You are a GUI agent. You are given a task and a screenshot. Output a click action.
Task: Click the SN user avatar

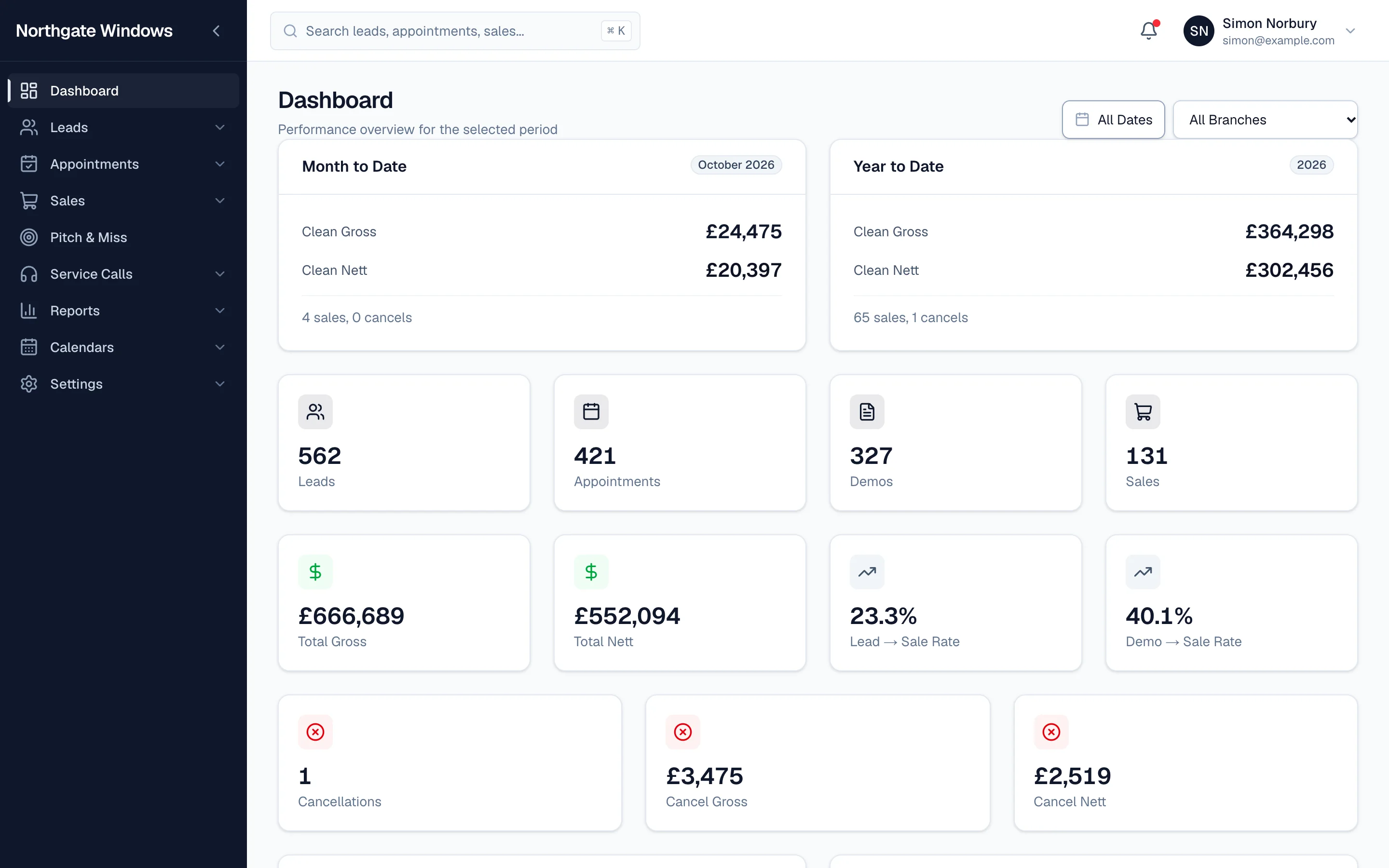coord(1198,31)
